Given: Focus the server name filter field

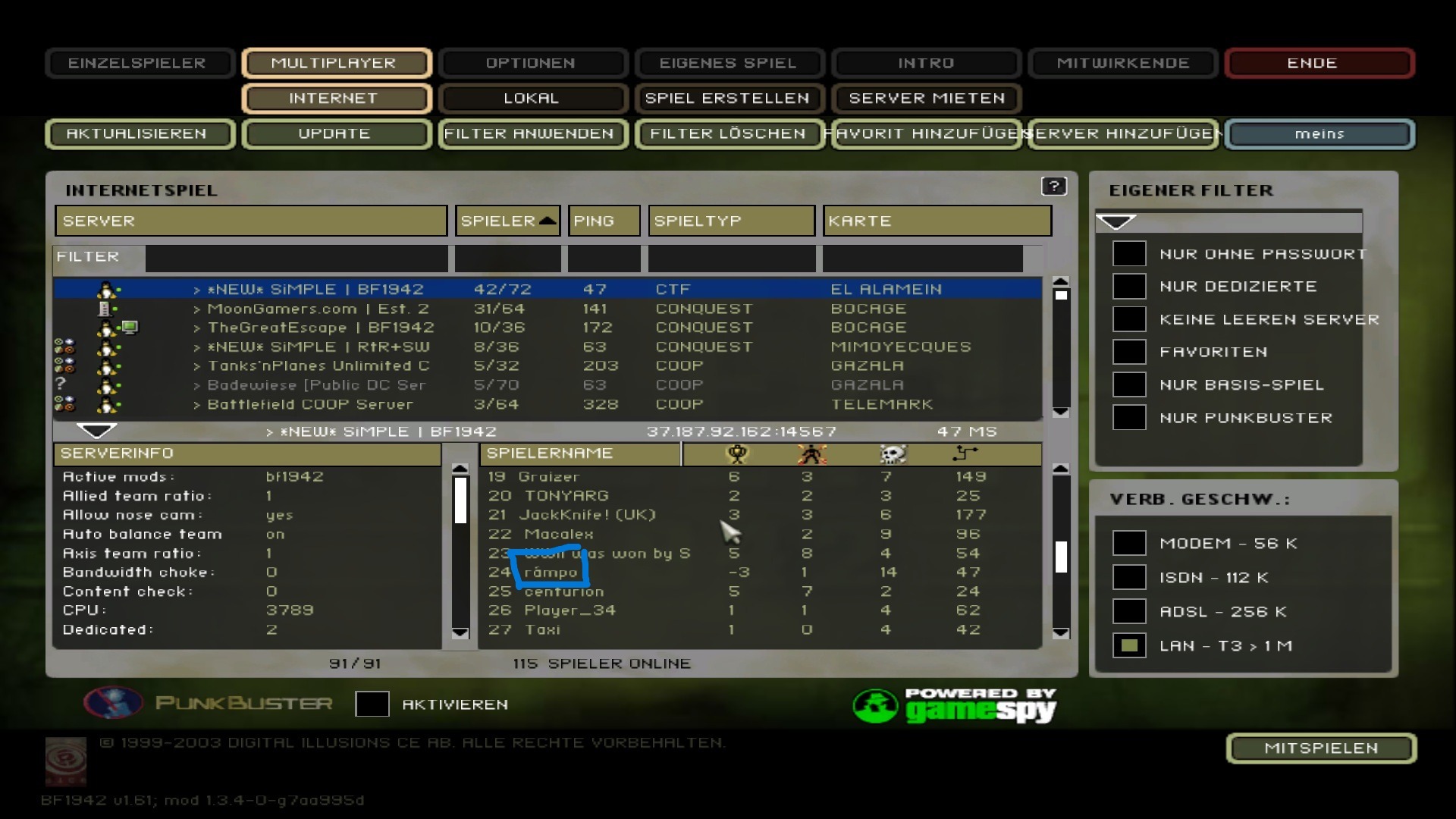Looking at the screenshot, I should pos(297,258).
